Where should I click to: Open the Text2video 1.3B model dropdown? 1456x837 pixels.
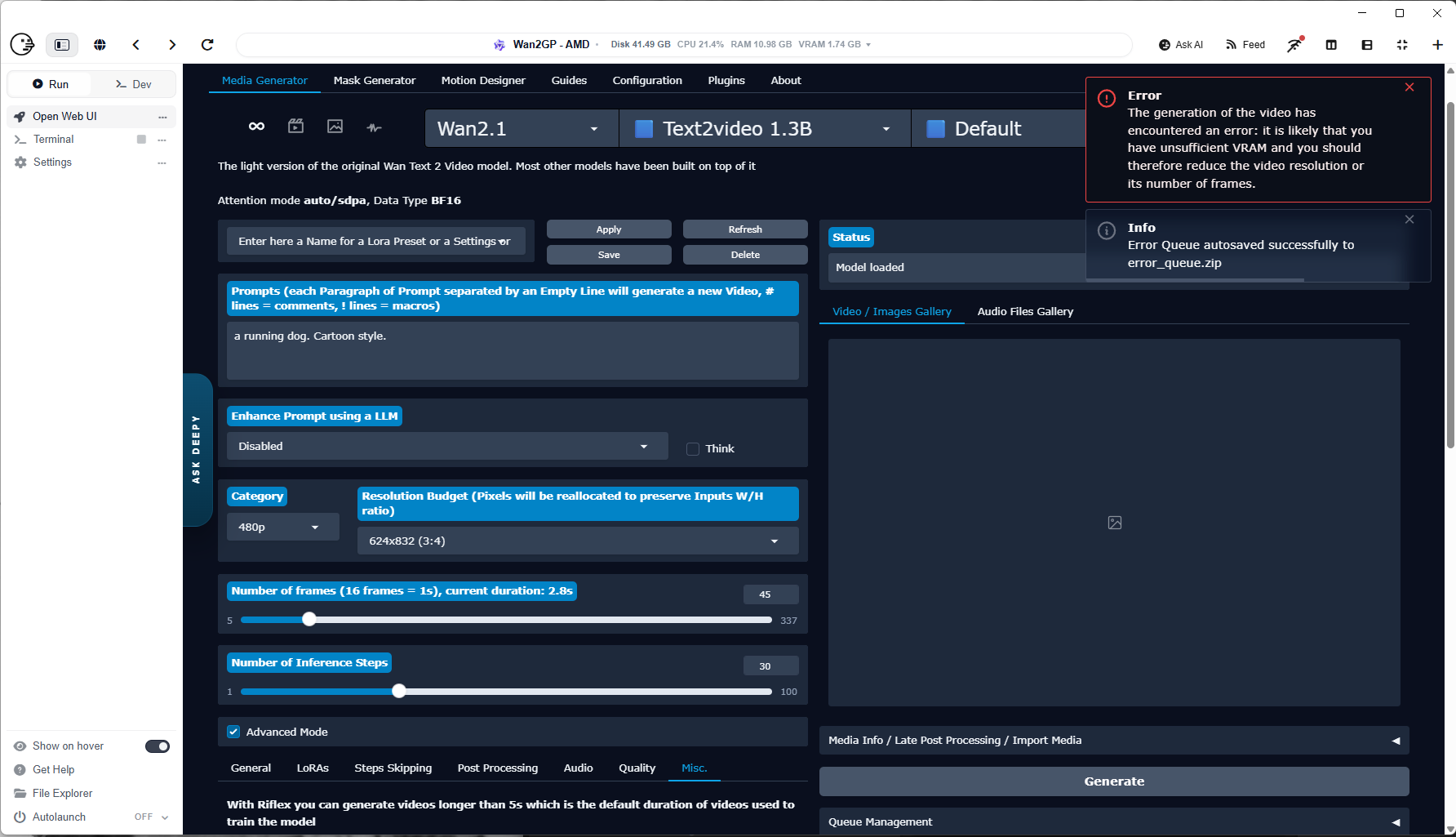coord(766,128)
